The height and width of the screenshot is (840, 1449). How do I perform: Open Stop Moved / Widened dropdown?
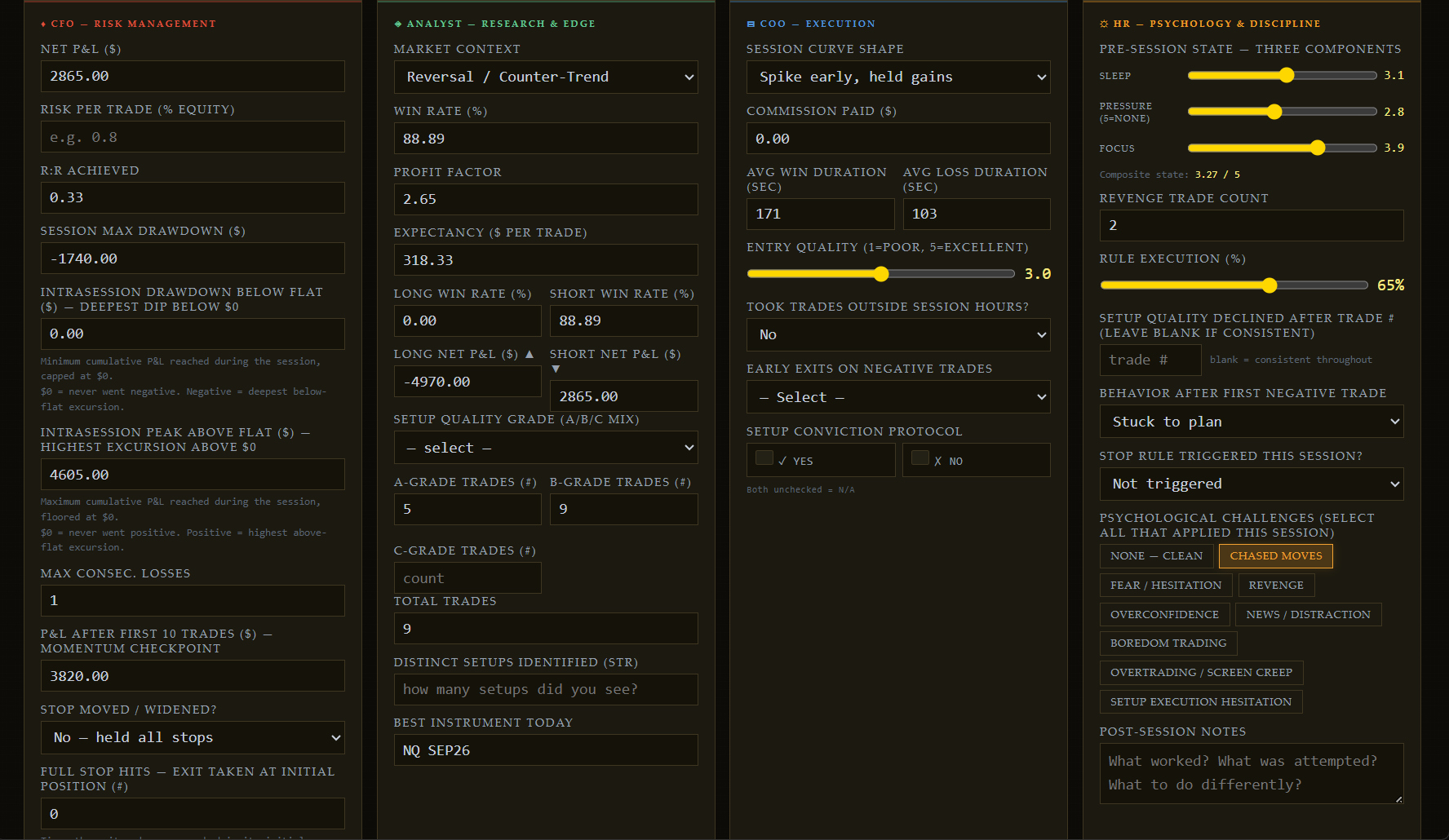tap(193, 737)
